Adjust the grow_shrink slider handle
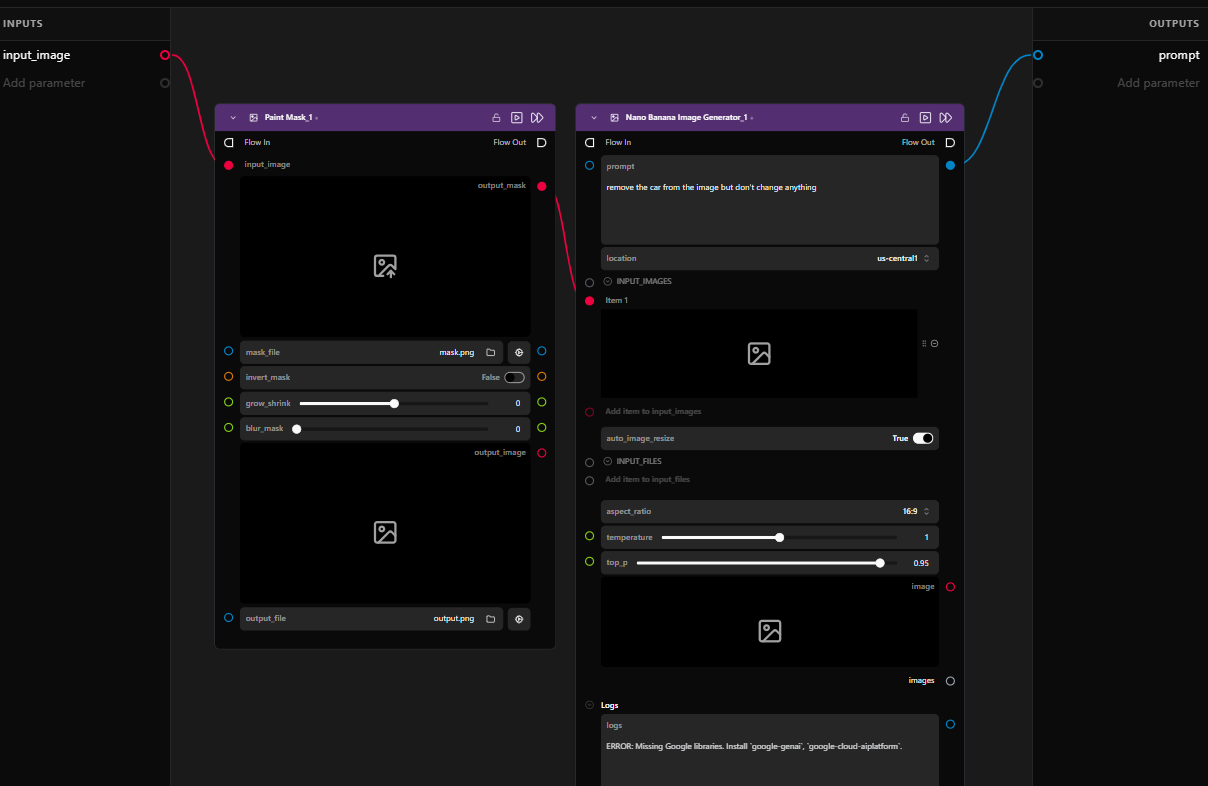 [x=394, y=403]
